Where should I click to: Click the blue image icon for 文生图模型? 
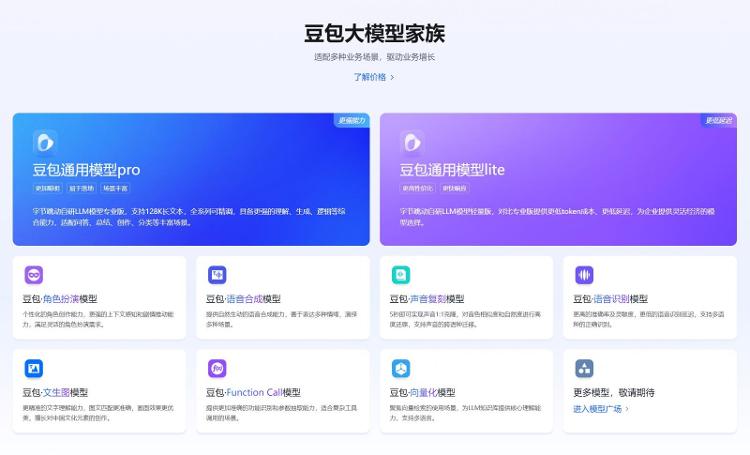tap(33, 368)
